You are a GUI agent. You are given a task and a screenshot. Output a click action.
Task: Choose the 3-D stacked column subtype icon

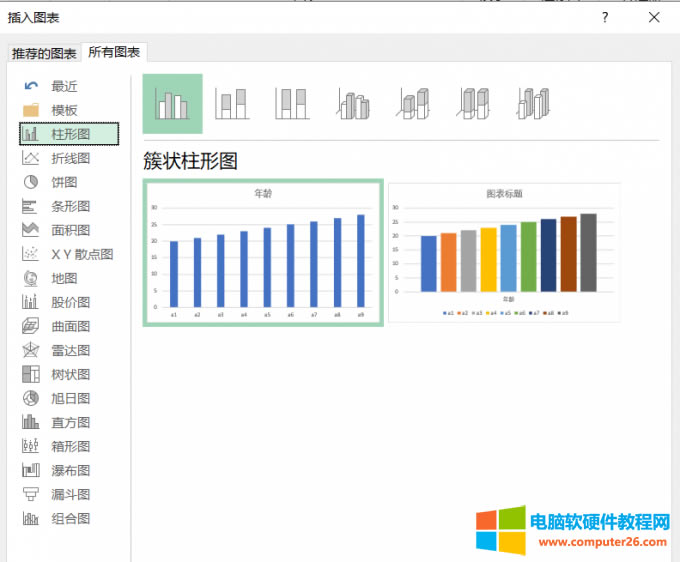413,104
